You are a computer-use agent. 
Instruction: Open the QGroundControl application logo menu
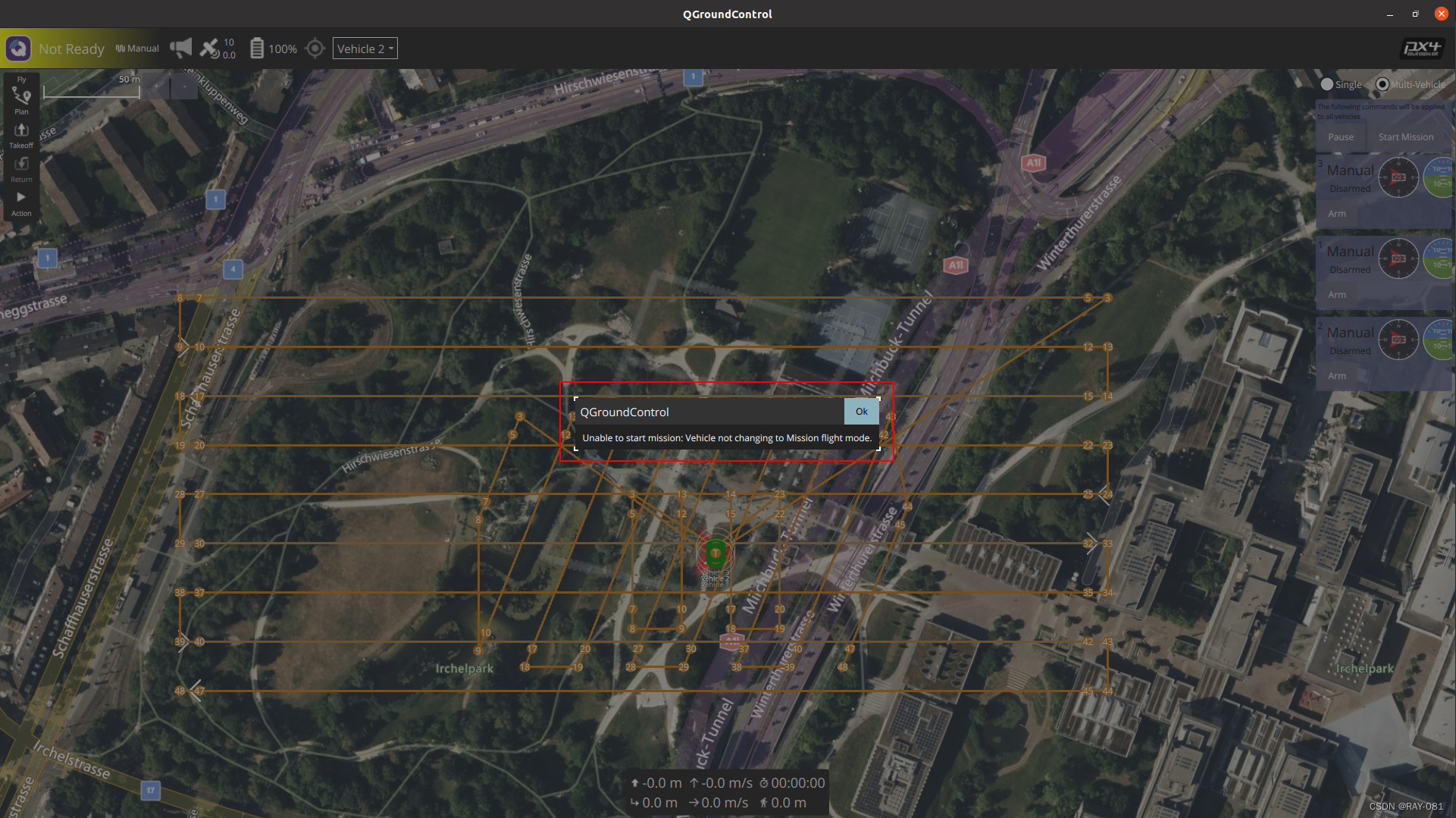click(18, 49)
